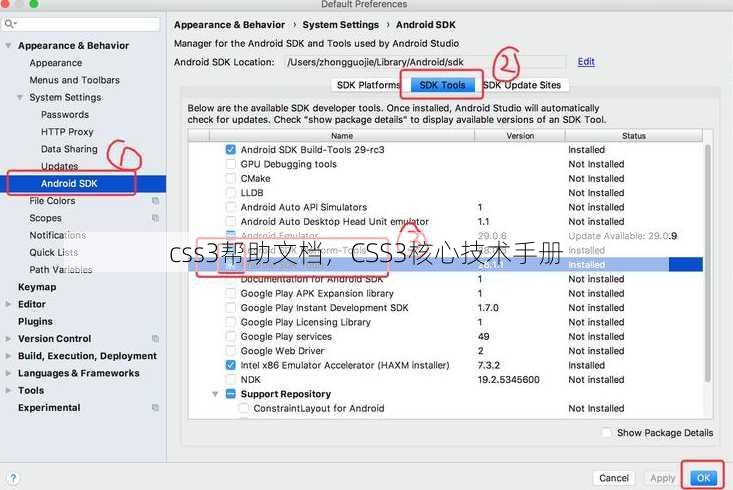Collapse the System Settings node
Screen dimensions: 733x490
point(20,97)
